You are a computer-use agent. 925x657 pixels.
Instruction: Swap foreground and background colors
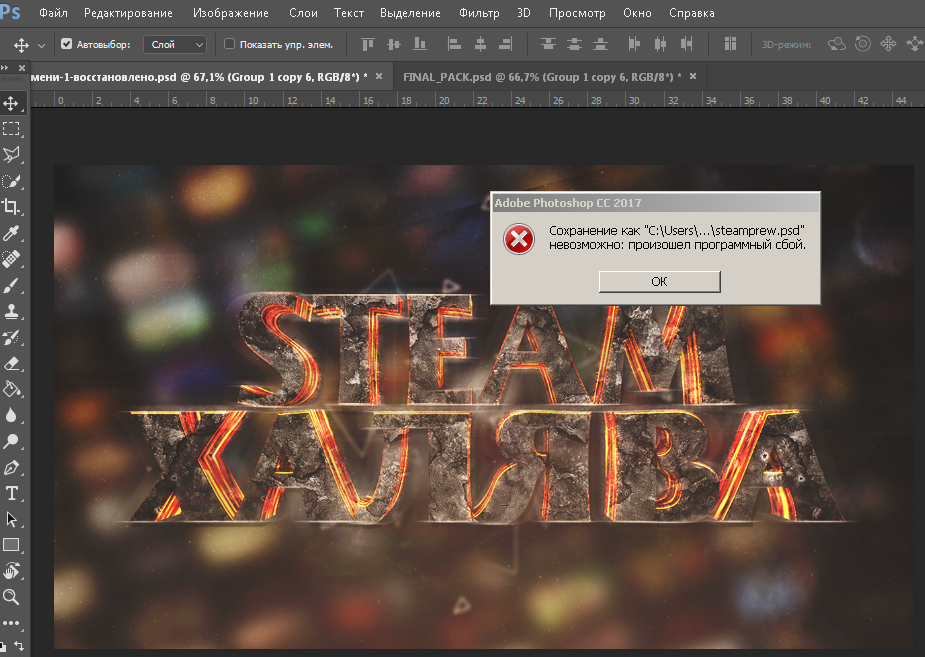click(18, 646)
